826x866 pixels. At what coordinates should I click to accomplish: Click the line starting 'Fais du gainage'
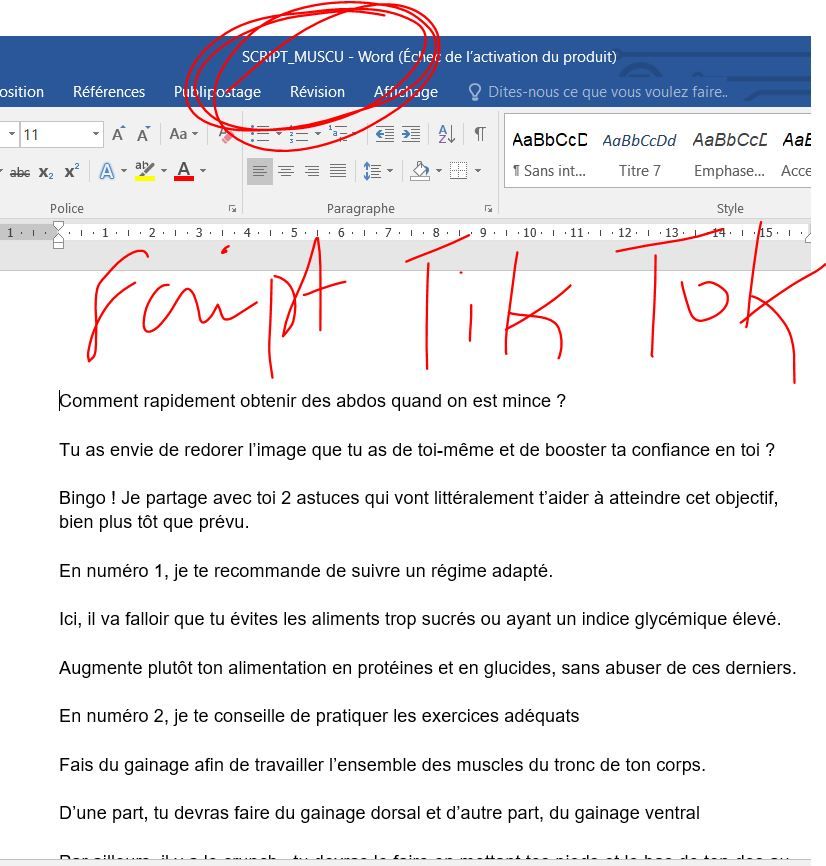[x=383, y=765]
